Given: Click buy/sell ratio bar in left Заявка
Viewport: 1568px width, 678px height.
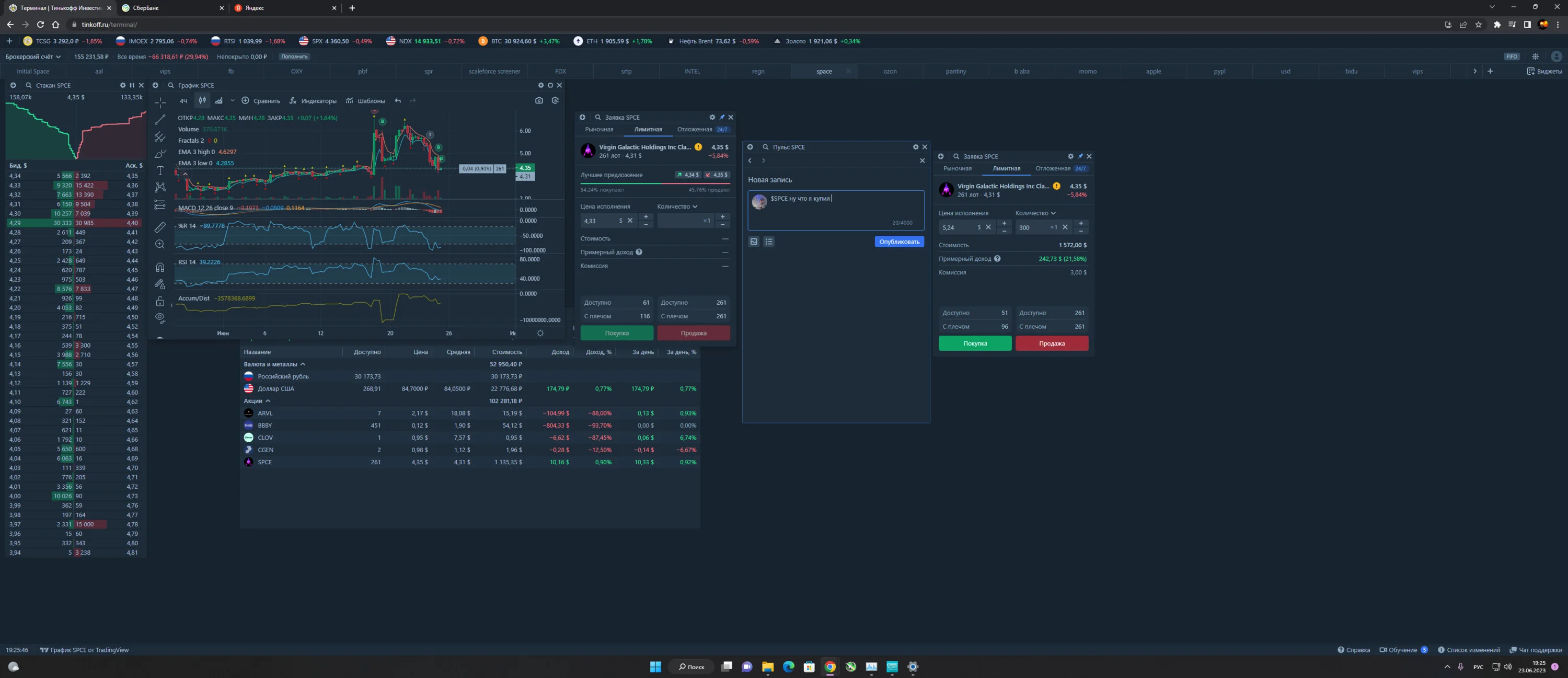Looking at the screenshot, I should [x=655, y=183].
